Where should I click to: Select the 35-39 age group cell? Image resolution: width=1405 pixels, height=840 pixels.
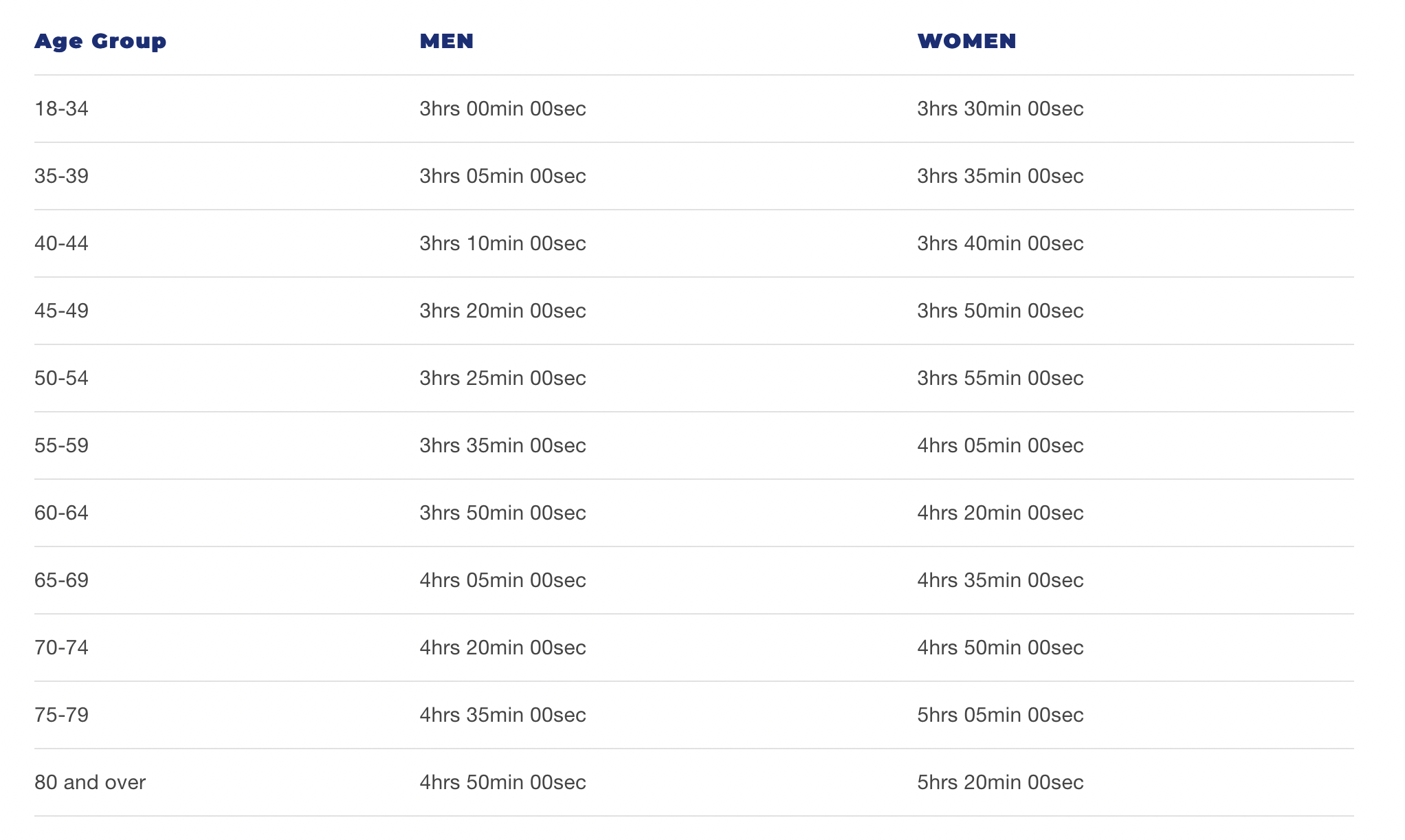click(61, 176)
